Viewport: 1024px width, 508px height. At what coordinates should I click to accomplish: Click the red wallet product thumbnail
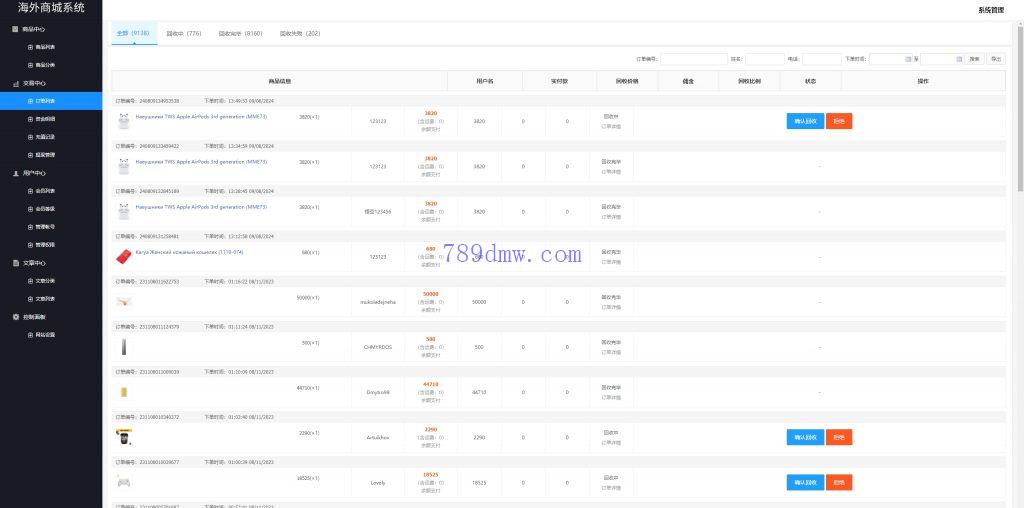[x=123, y=256]
